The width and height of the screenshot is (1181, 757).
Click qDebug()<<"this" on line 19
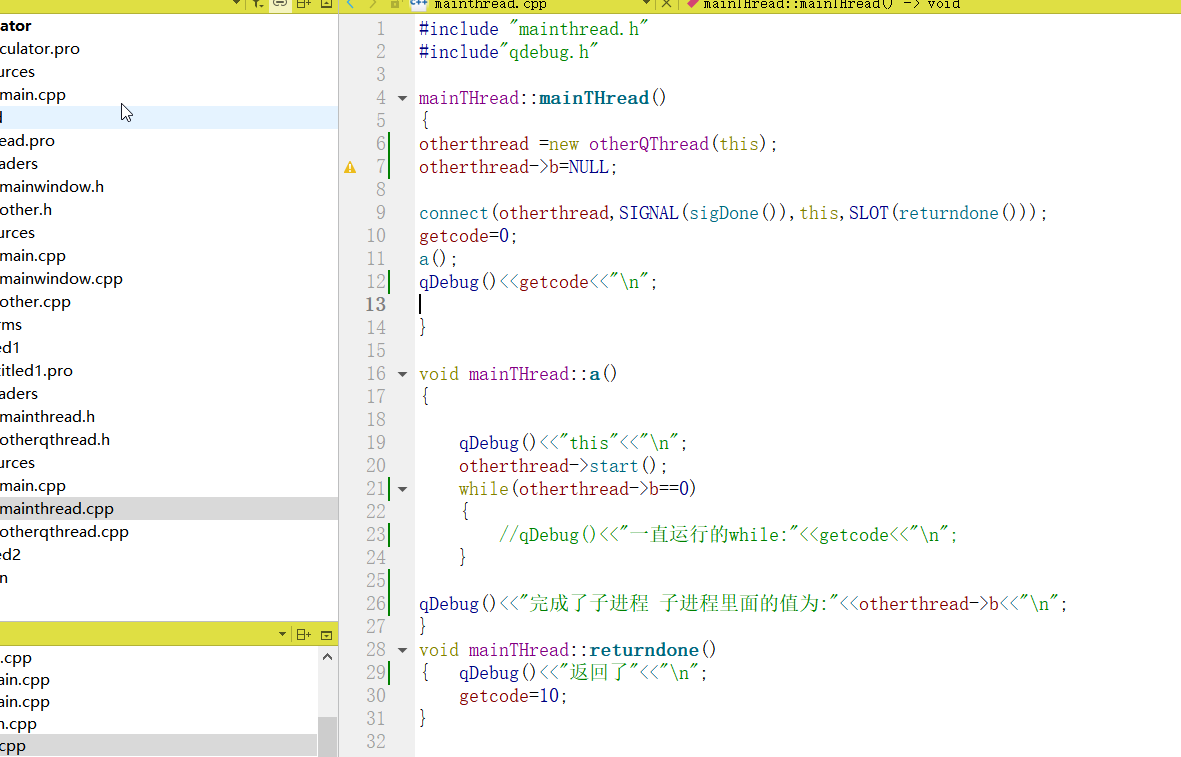click(539, 443)
